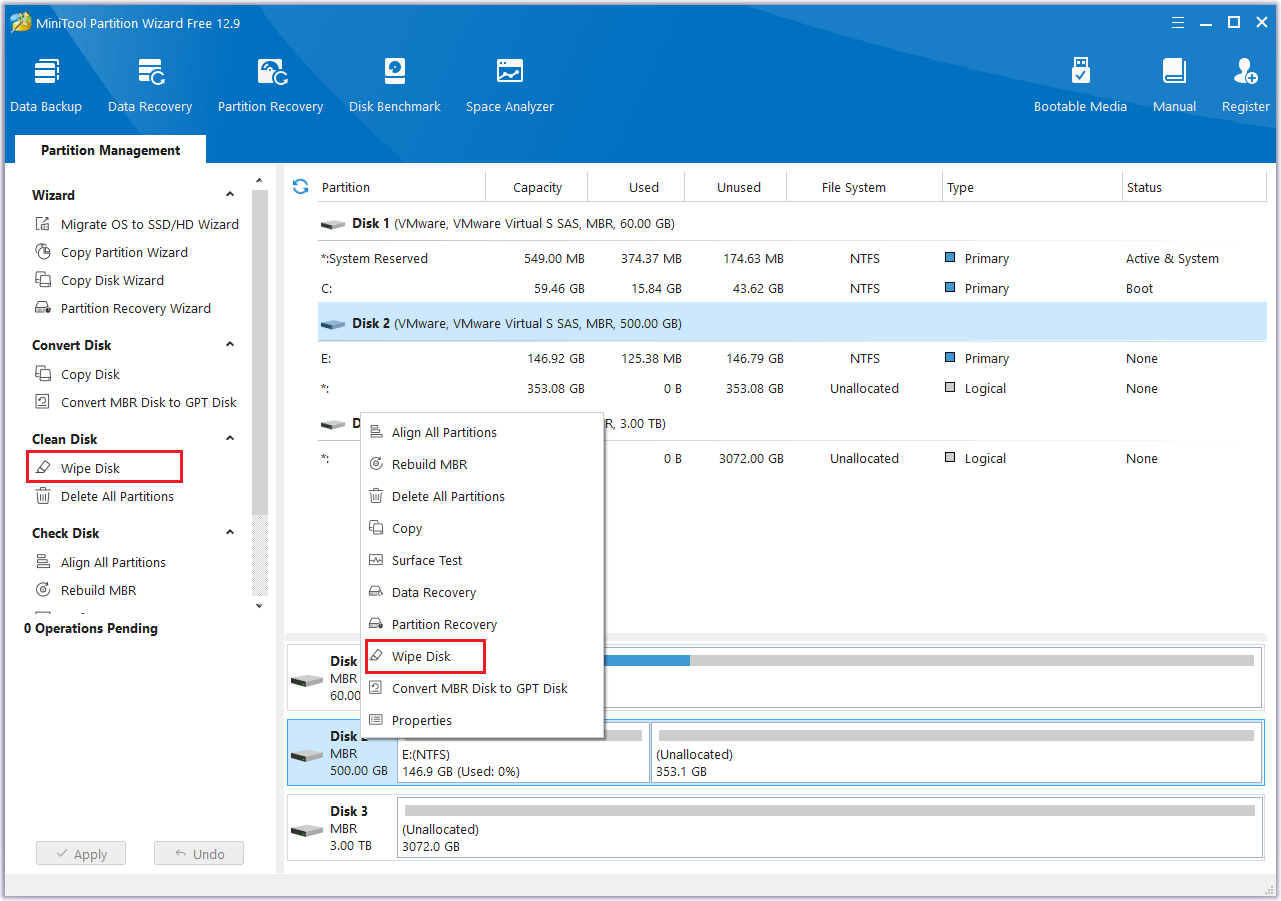Screen dimensions: 1281x901
Task: Select Partition Recovery in context menu
Action: click(482, 625)
